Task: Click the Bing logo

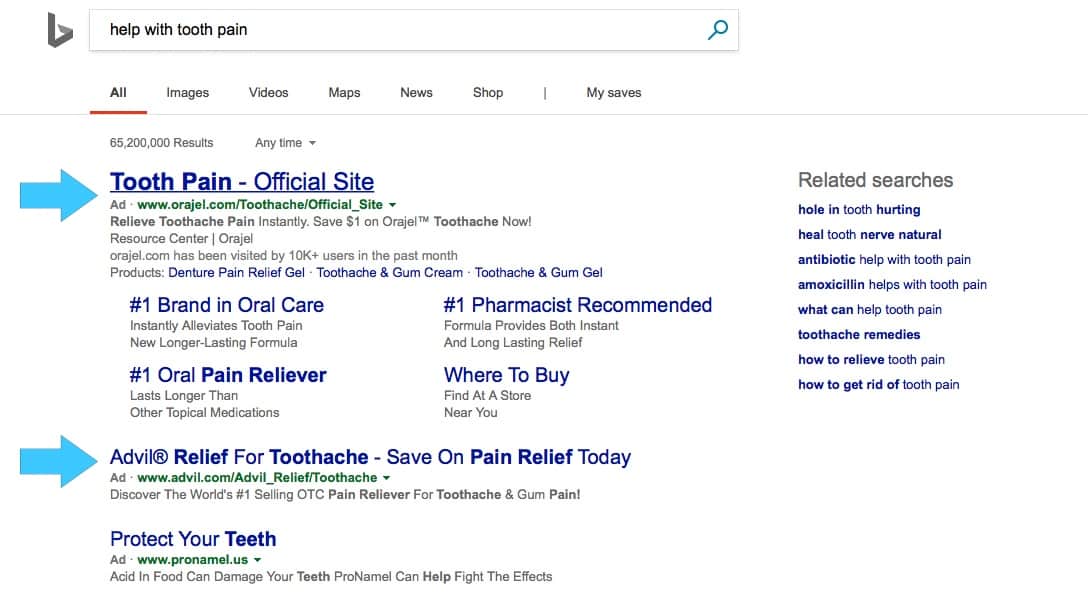Action: click(58, 29)
